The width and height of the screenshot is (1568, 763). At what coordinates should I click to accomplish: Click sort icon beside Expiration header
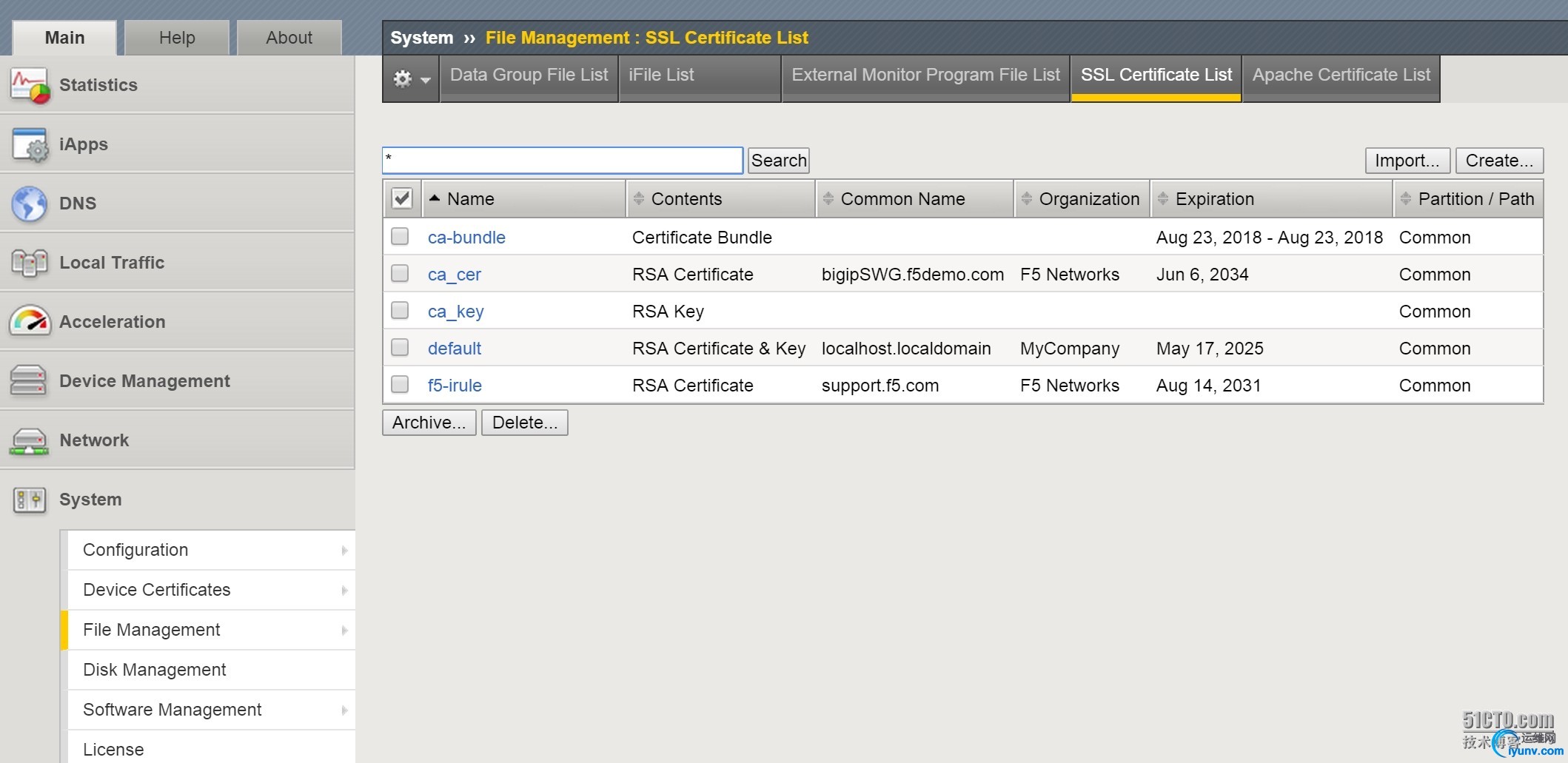pyautogui.click(x=1162, y=198)
